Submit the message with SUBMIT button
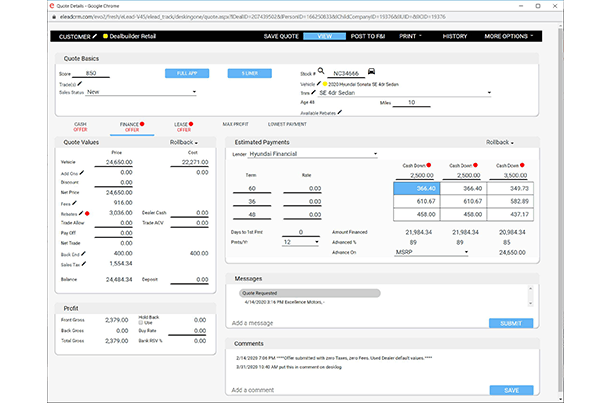The width and height of the screenshot is (611, 403). point(511,323)
